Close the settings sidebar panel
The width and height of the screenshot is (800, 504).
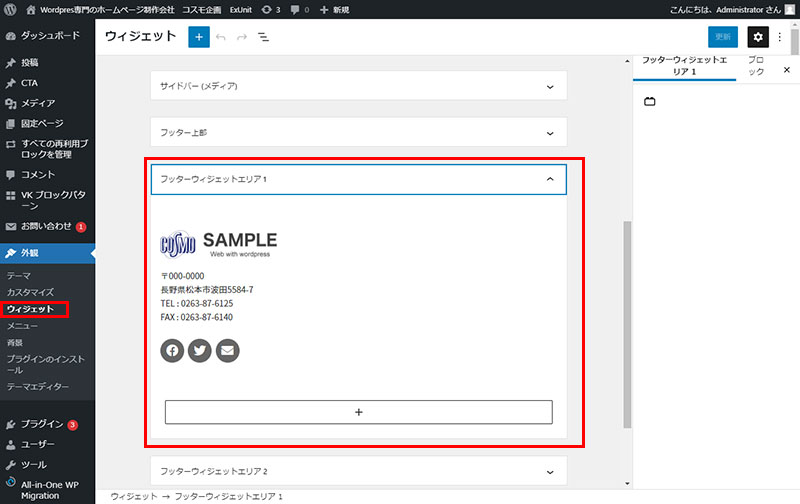[787, 70]
